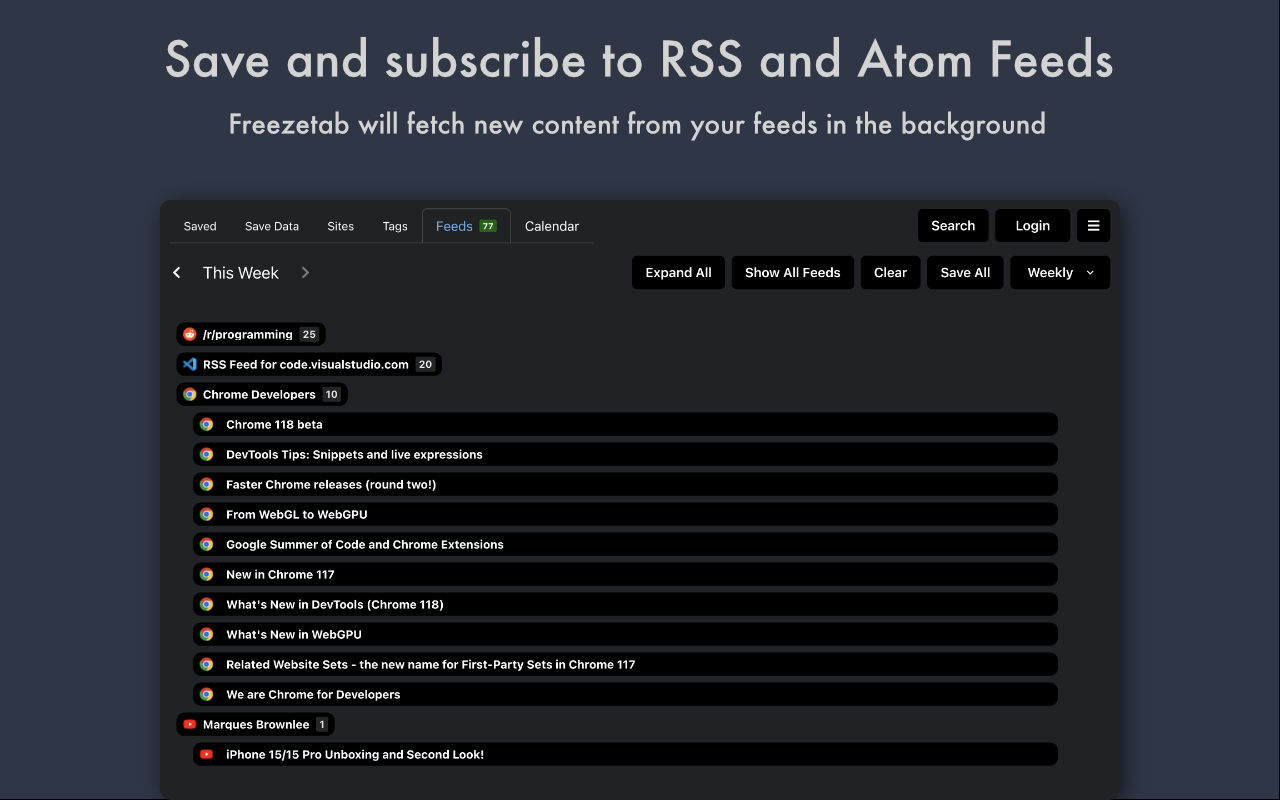Open the Tags tab
This screenshot has height=800, width=1280.
tap(395, 226)
